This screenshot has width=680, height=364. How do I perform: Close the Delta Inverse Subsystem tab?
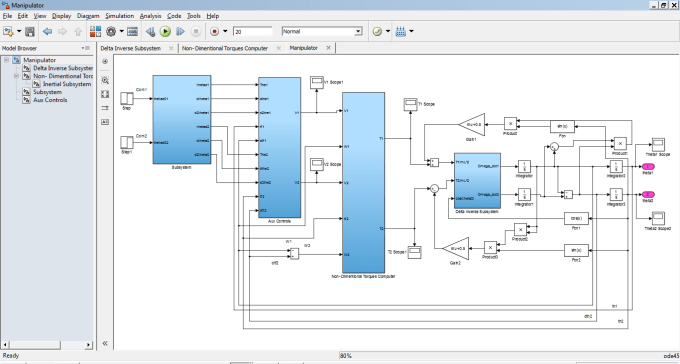click(171, 48)
